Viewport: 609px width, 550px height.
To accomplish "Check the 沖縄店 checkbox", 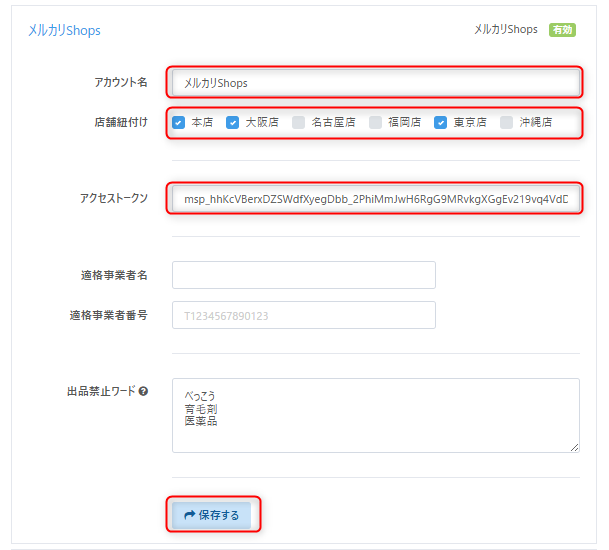I will pyautogui.click(x=506, y=122).
